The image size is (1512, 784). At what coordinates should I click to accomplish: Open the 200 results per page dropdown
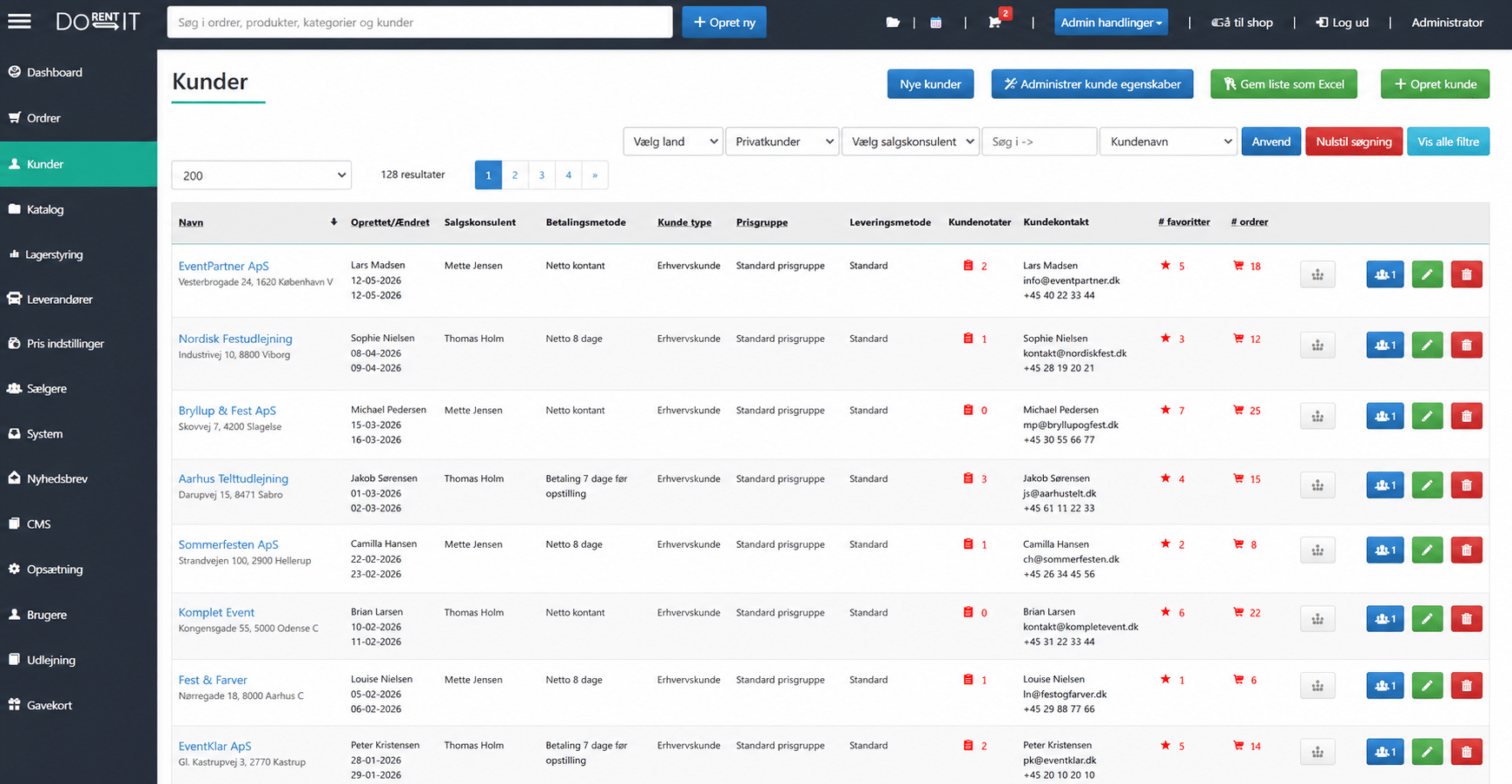pyautogui.click(x=261, y=175)
